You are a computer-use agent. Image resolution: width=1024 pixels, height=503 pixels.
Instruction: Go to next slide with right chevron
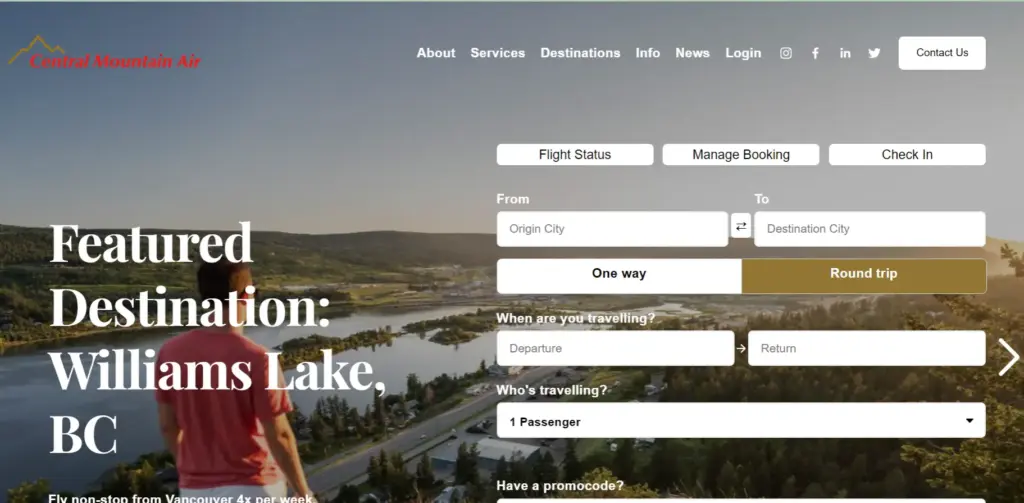tap(1008, 357)
